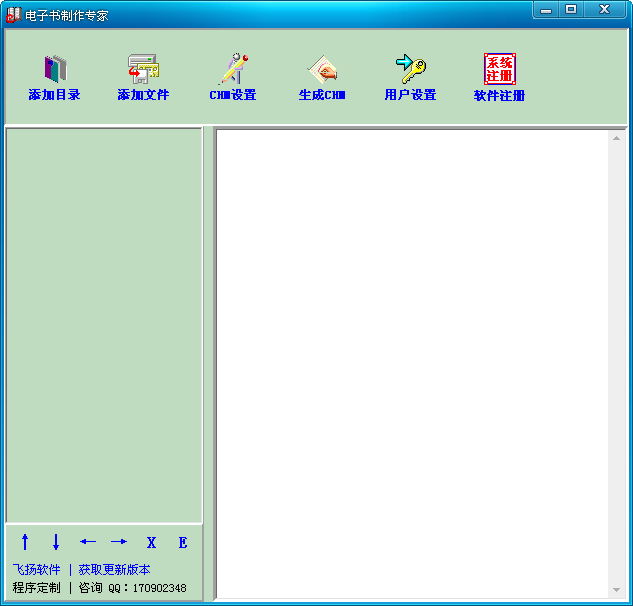Click the scroll-down arrow of the right pane
This screenshot has height=606, width=633.
click(617, 590)
